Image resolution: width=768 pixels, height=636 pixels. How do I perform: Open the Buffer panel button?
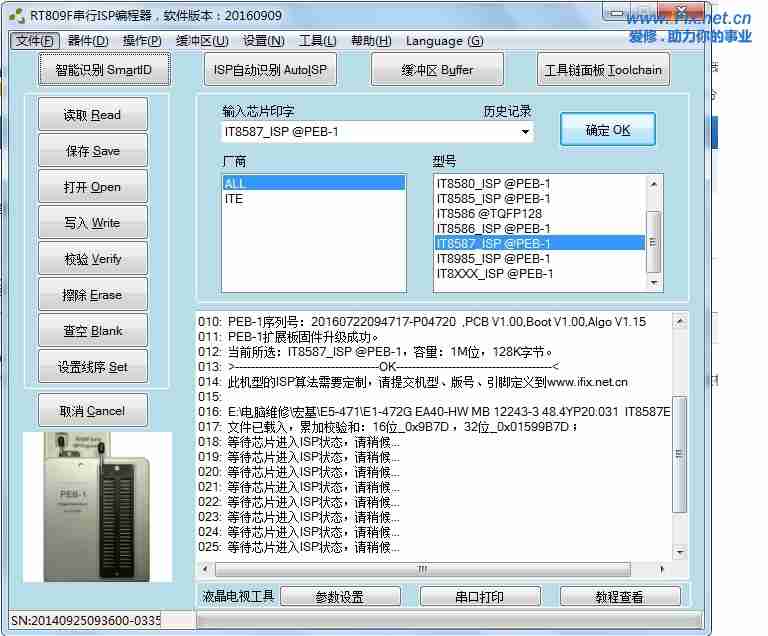pyautogui.click(x=437, y=70)
